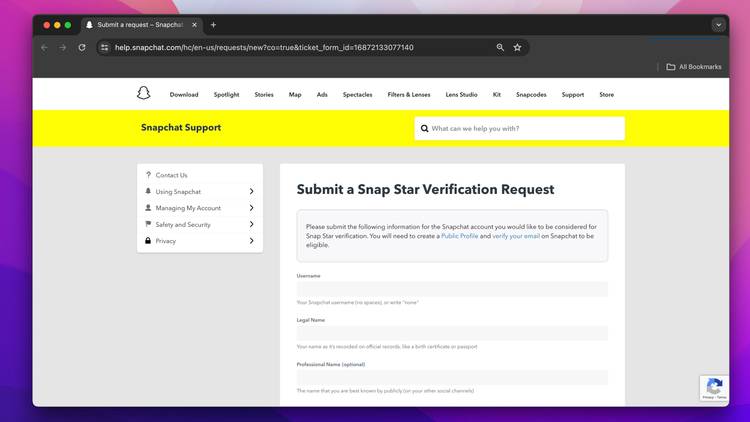This screenshot has width=750, height=422.
Task: Follow the verify your email link
Action: [x=516, y=236]
